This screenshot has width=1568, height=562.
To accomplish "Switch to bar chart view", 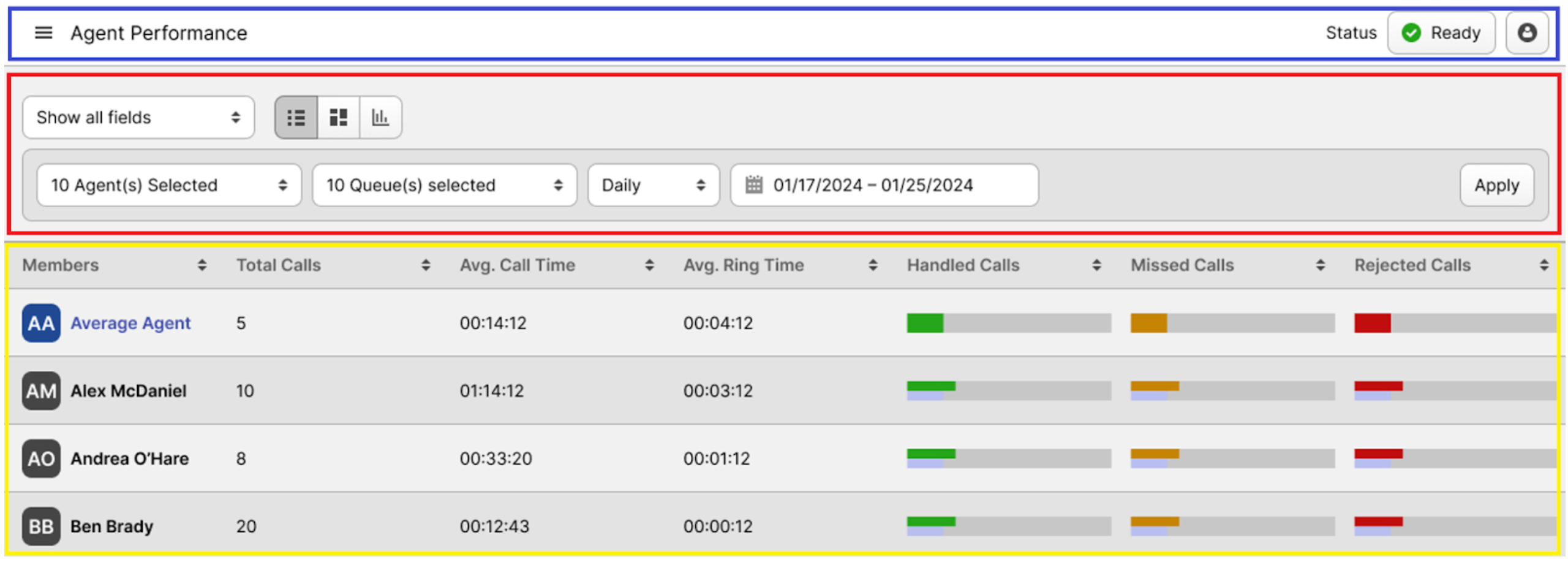I will 380,117.
